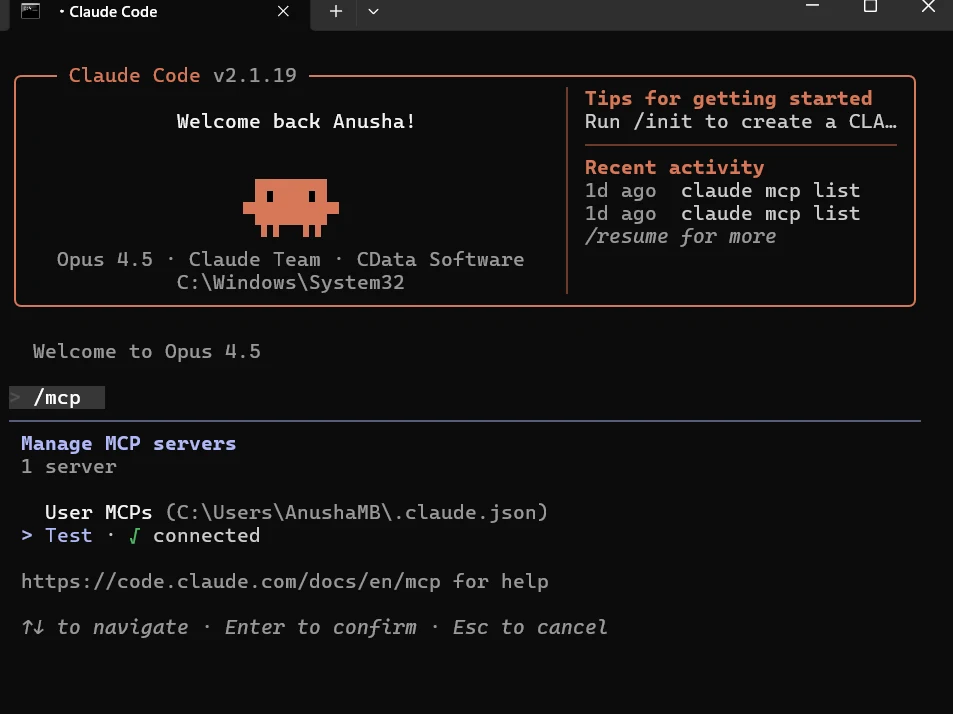The height and width of the screenshot is (714, 953).
Task: Click the '/resume for more' text
Action: click(x=680, y=237)
